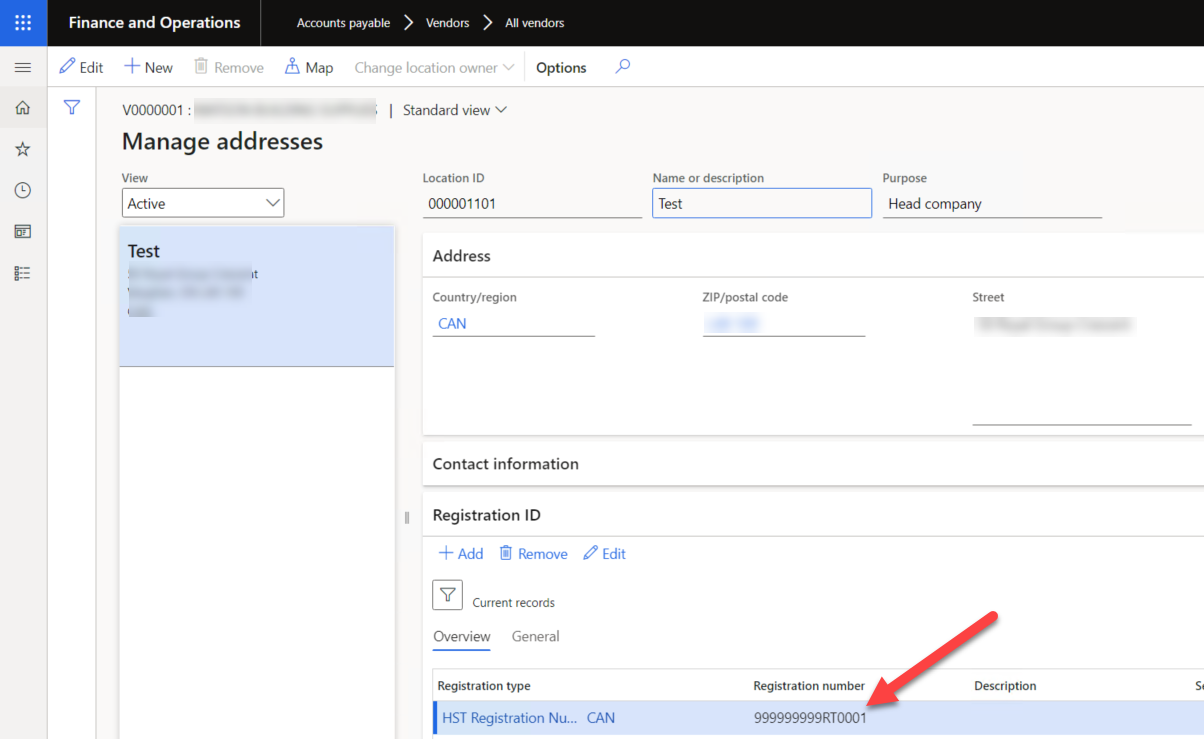The image size is (1204, 739).
Task: Click the Description column header
Action: [x=1005, y=686]
